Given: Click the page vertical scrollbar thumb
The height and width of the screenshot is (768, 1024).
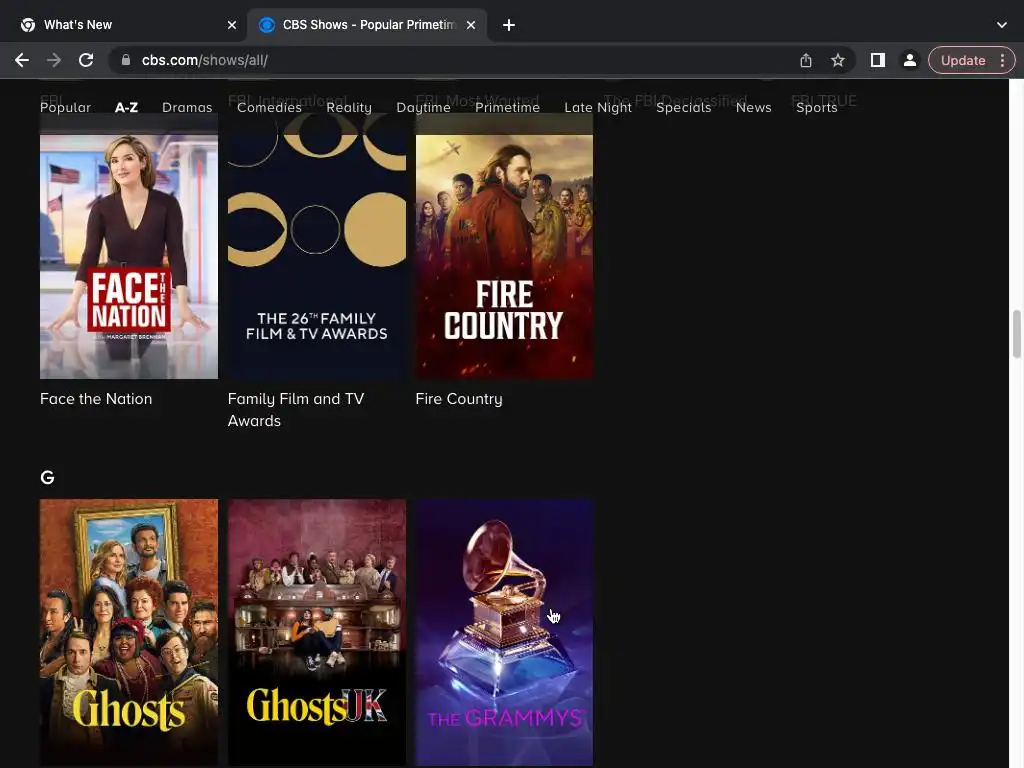Looking at the screenshot, I should coord(1016,334).
